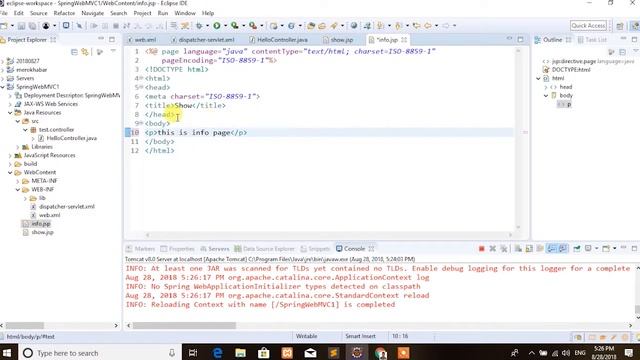This screenshot has height=360, width=640.
Task: Click the Save All icon in toolbar
Action: [32, 26]
